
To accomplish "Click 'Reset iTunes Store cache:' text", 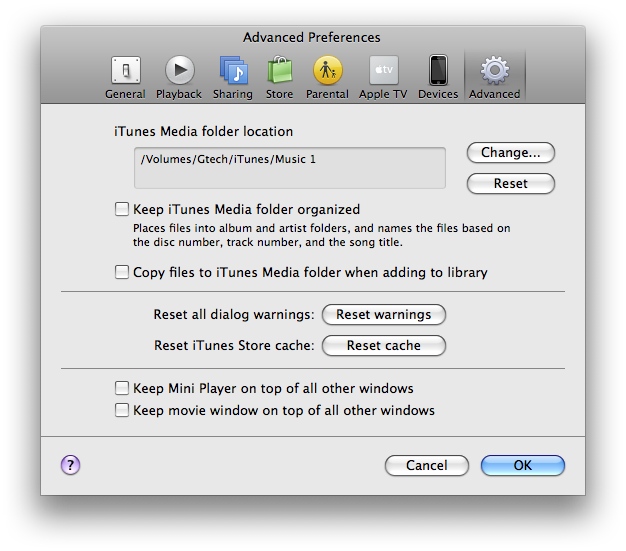I will 234,345.
